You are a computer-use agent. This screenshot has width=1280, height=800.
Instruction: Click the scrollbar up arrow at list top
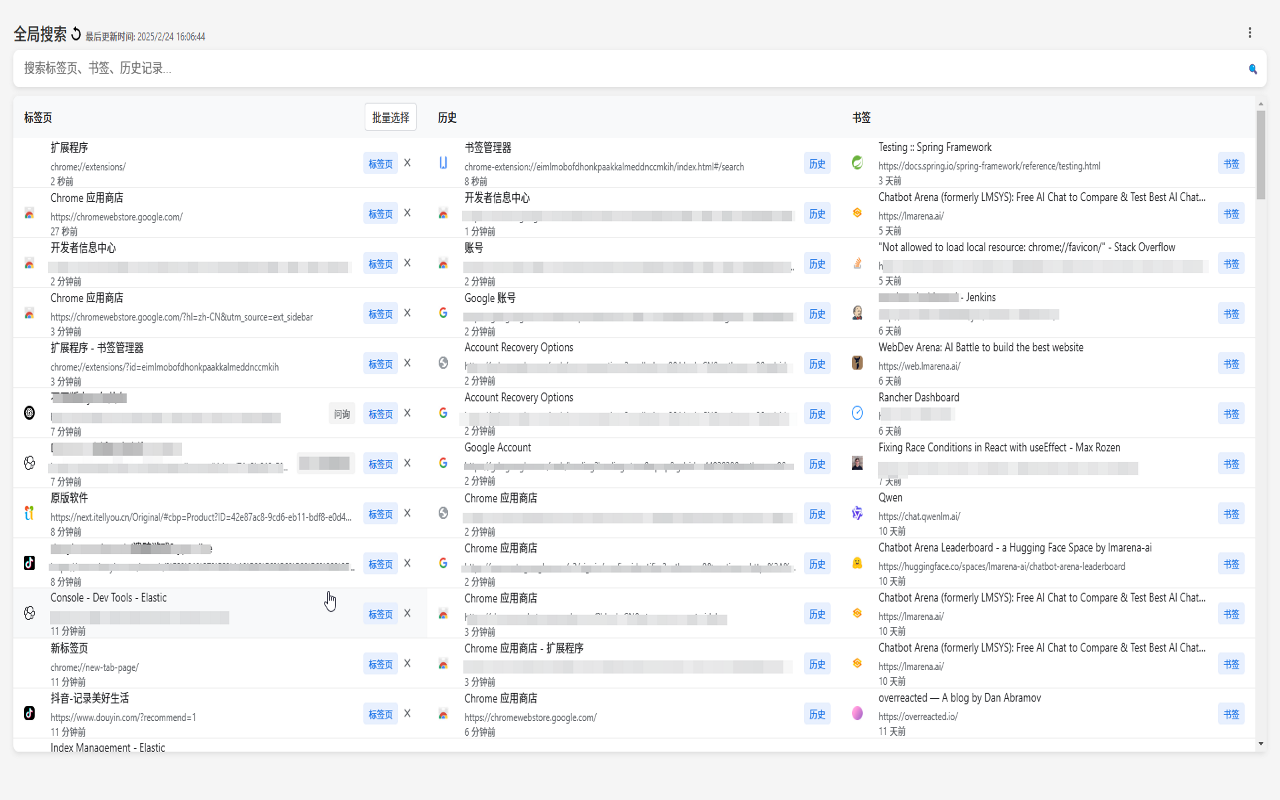1261,102
